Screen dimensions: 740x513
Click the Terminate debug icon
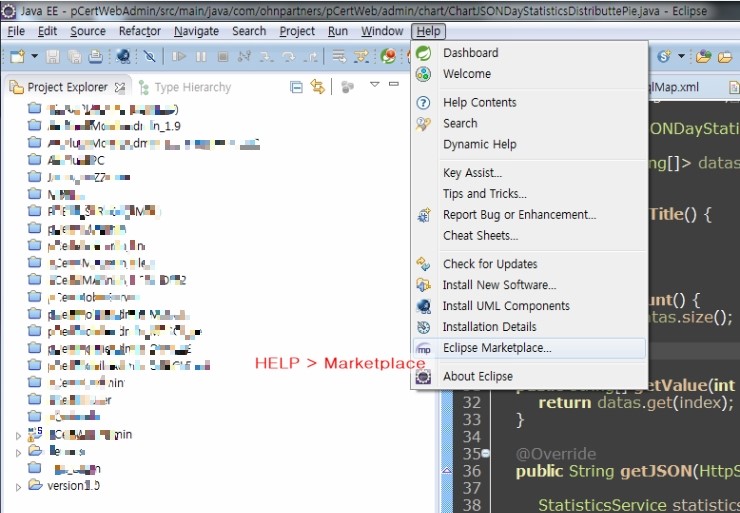pyautogui.click(x=223, y=57)
